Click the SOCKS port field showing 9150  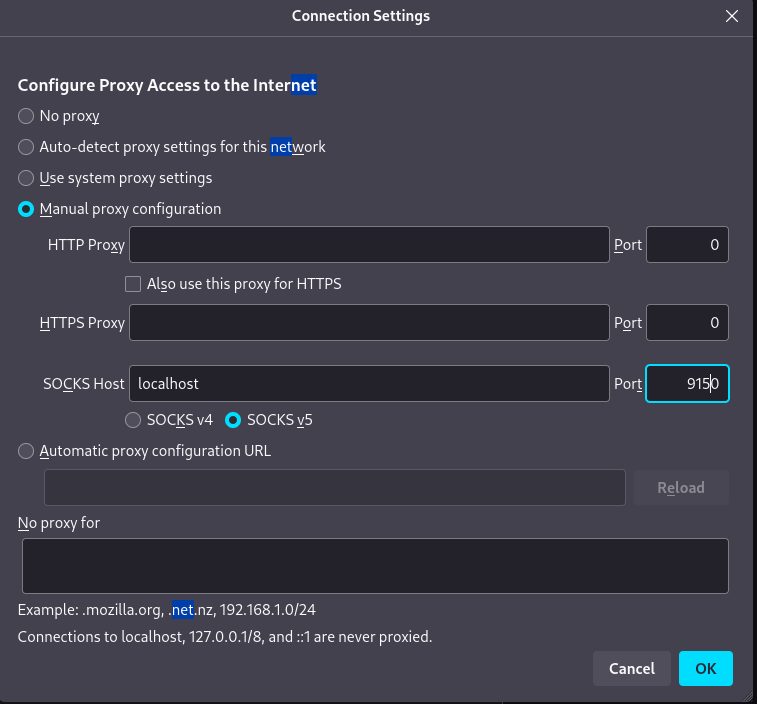tap(687, 384)
